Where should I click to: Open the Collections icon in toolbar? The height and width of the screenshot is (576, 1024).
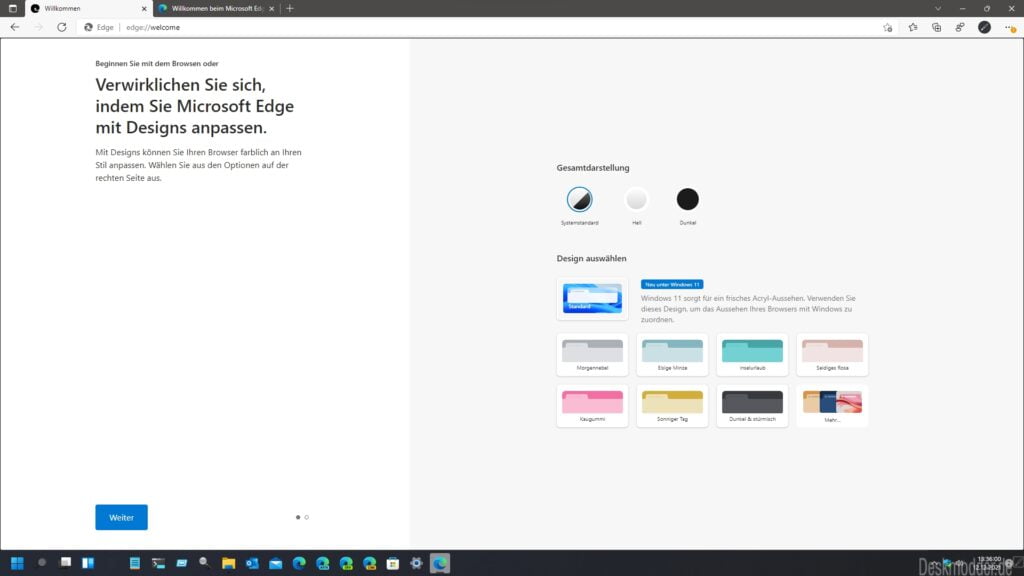[x=936, y=27]
